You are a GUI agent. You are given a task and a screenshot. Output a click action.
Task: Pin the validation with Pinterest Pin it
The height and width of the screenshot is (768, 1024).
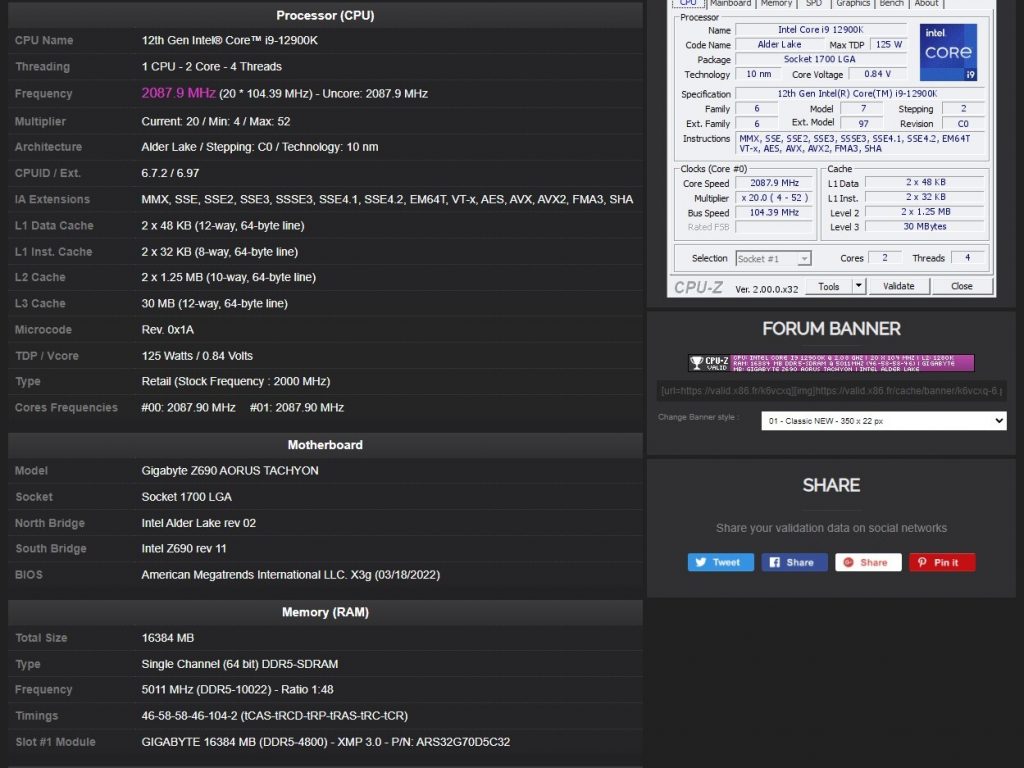[941, 562]
